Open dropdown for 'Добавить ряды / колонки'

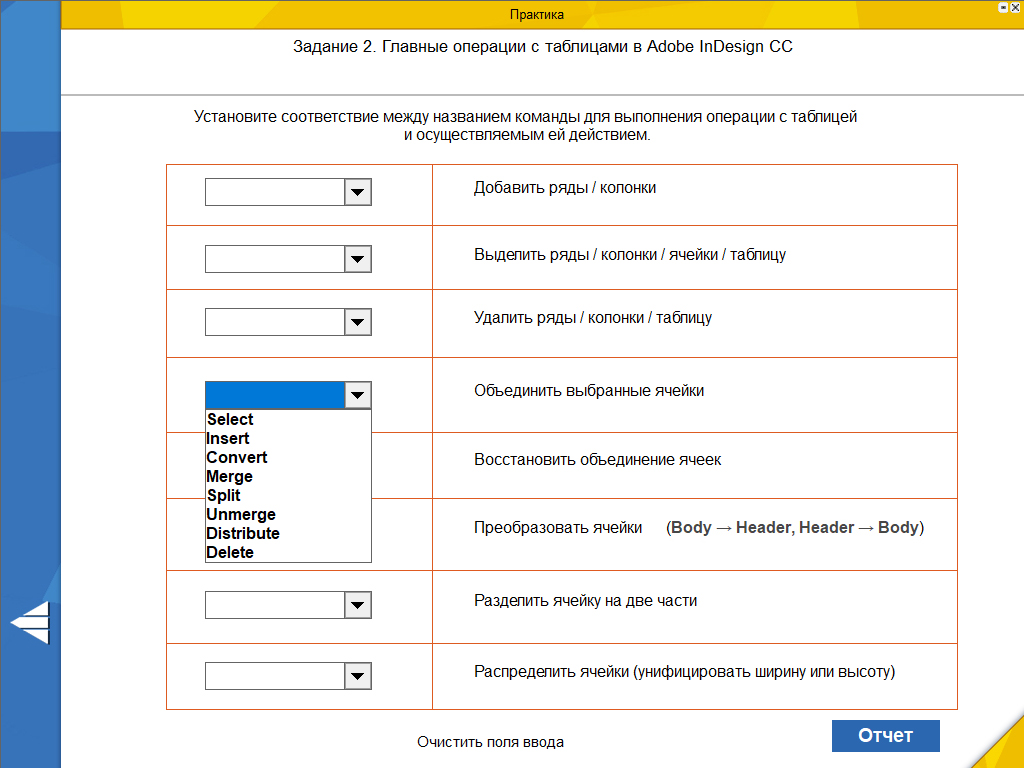(357, 192)
